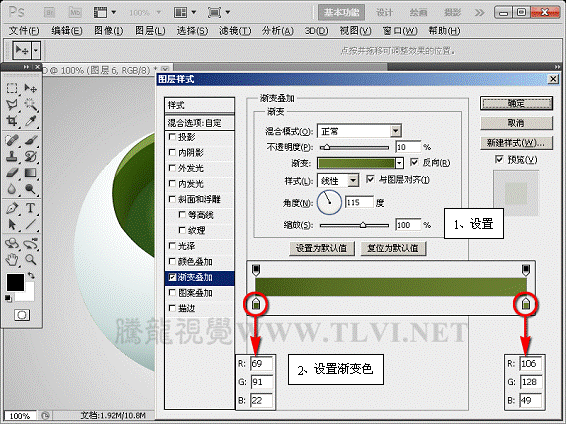Select the Pen tool

[x=12, y=208]
